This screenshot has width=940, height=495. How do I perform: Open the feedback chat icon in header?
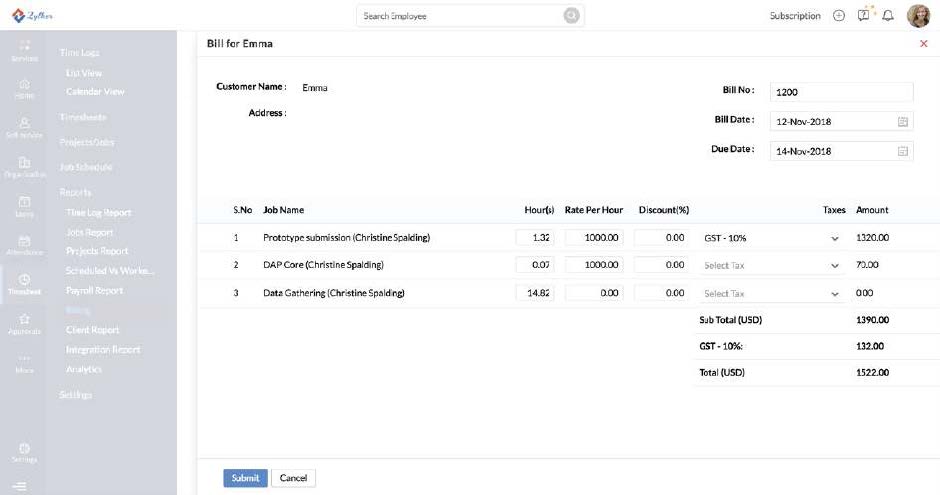point(863,16)
